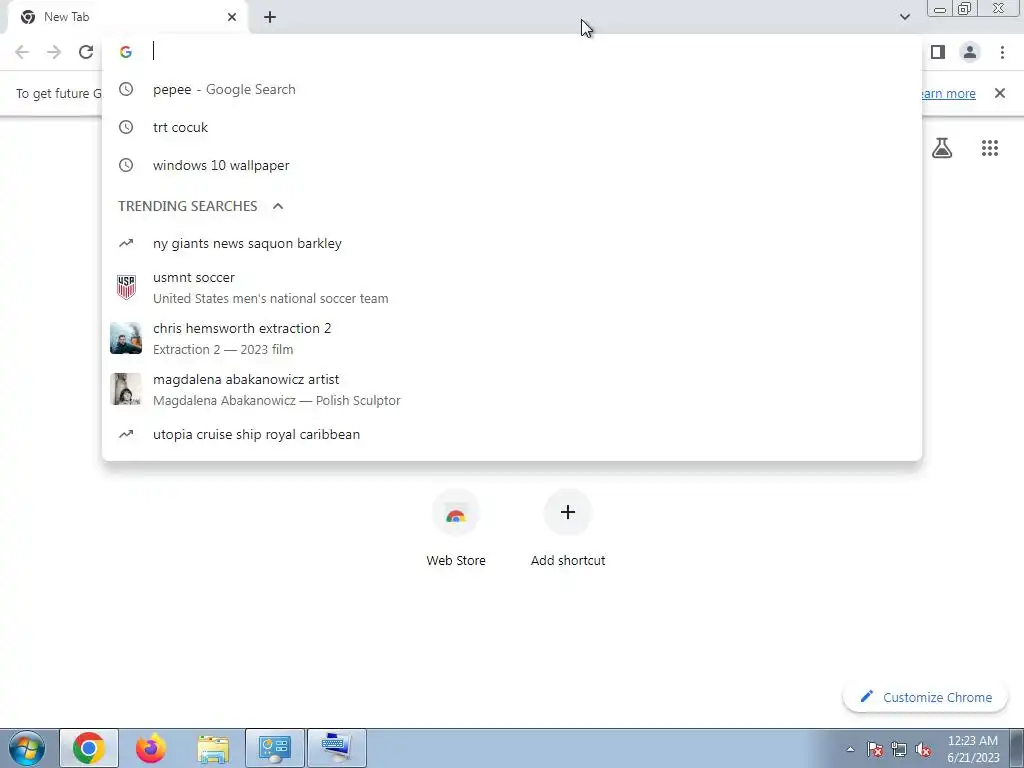Close the New Tab tab
Image resolution: width=1024 pixels, height=768 pixels.
point(232,17)
